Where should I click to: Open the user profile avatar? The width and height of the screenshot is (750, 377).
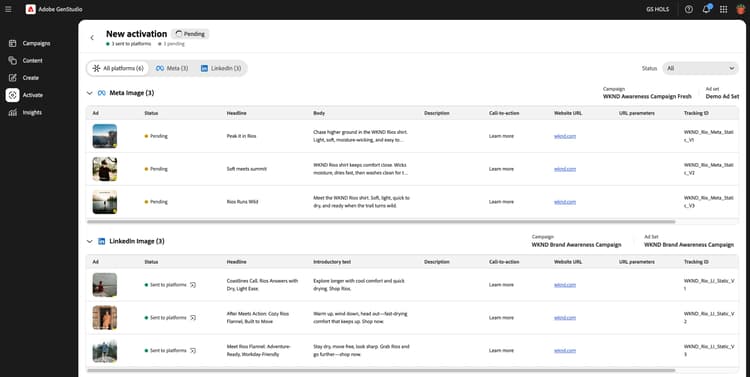coord(740,9)
